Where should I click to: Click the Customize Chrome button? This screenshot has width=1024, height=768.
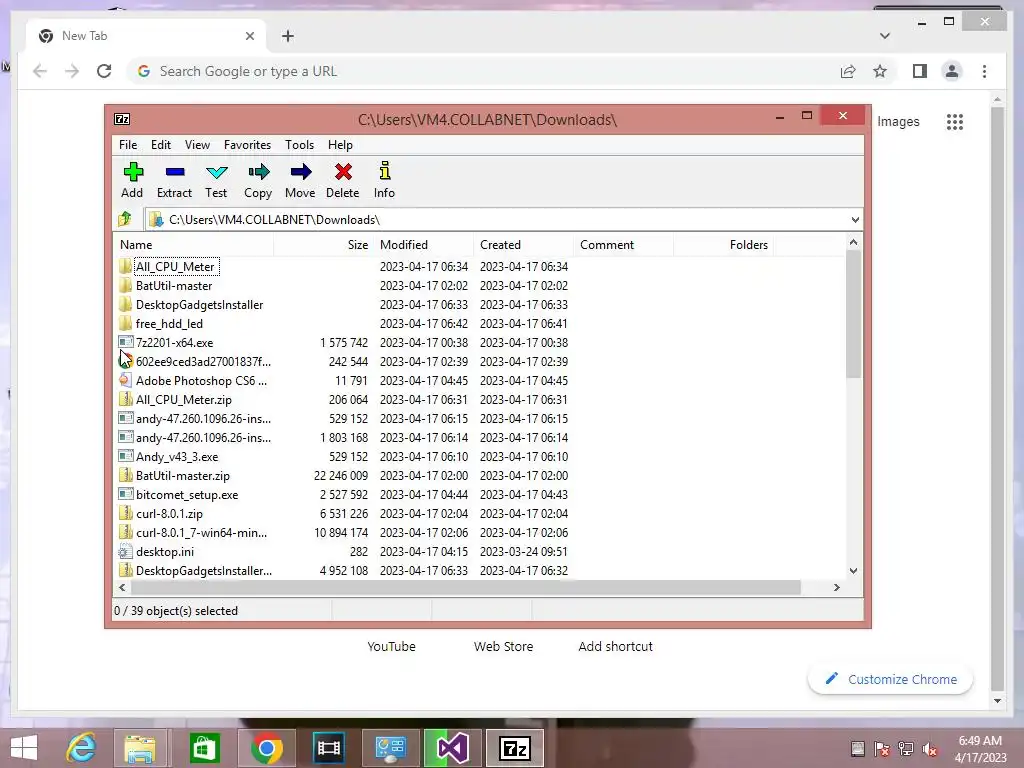coord(891,679)
